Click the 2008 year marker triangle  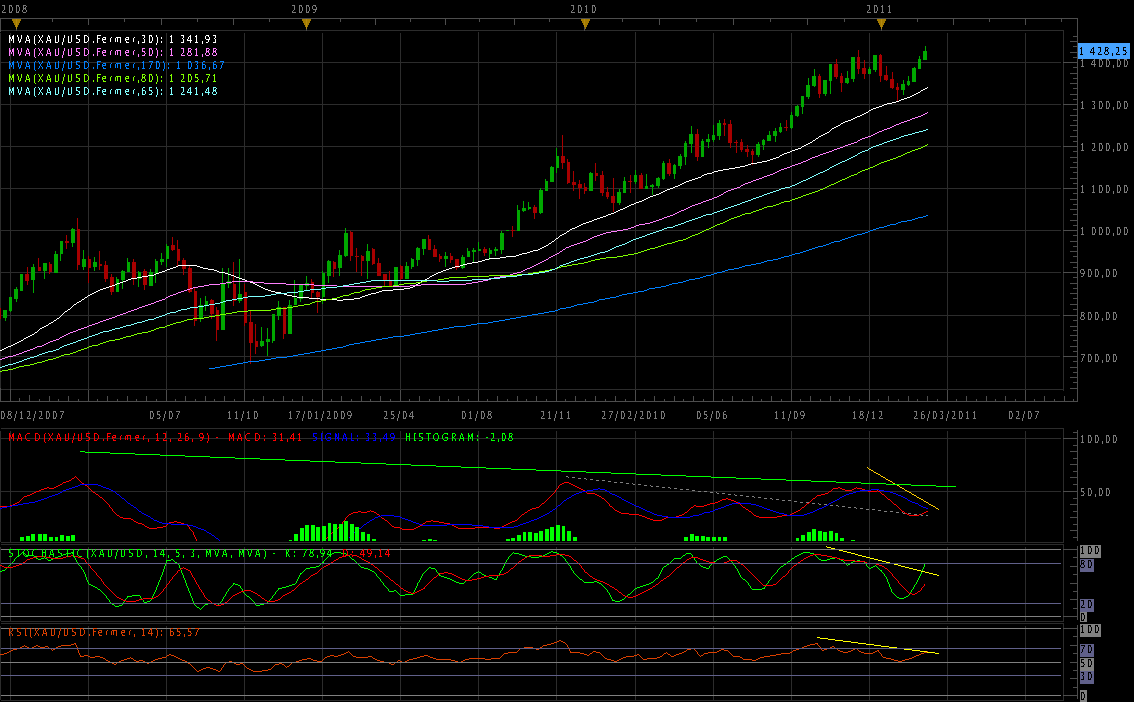[17, 25]
